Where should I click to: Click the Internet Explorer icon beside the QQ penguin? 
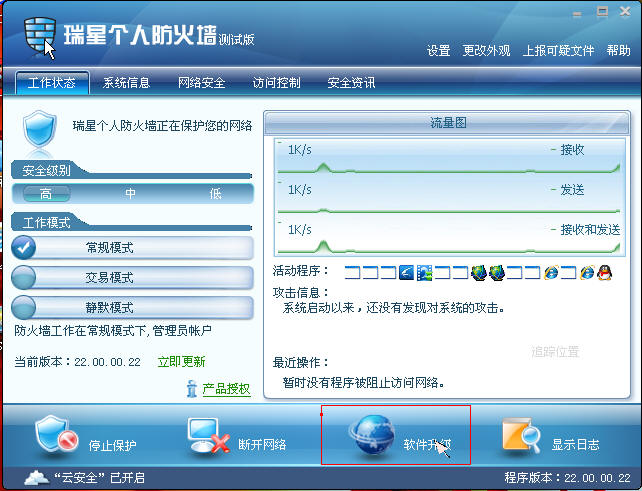pyautogui.click(x=587, y=272)
